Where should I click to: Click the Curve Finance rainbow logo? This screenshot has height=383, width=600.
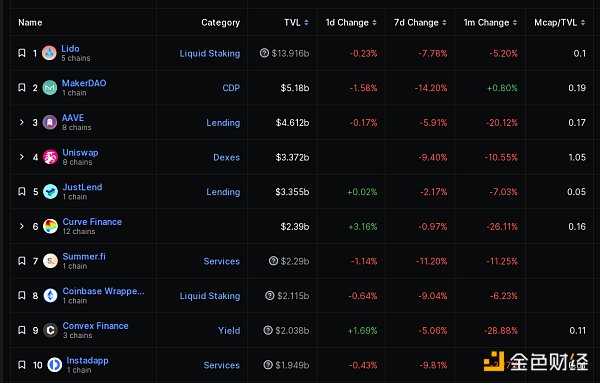(50, 226)
